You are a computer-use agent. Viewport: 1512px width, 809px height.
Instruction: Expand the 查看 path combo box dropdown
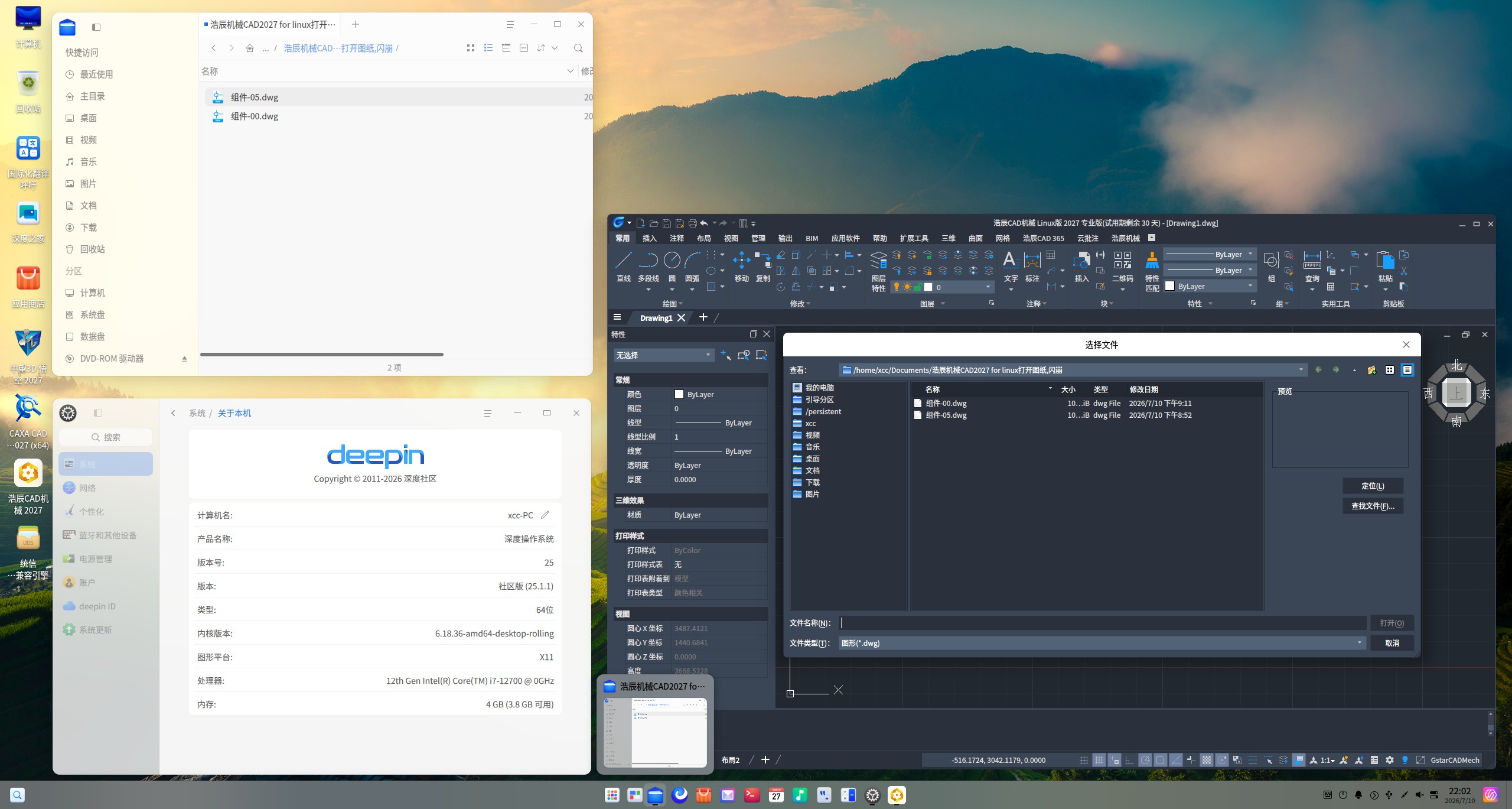(1301, 370)
